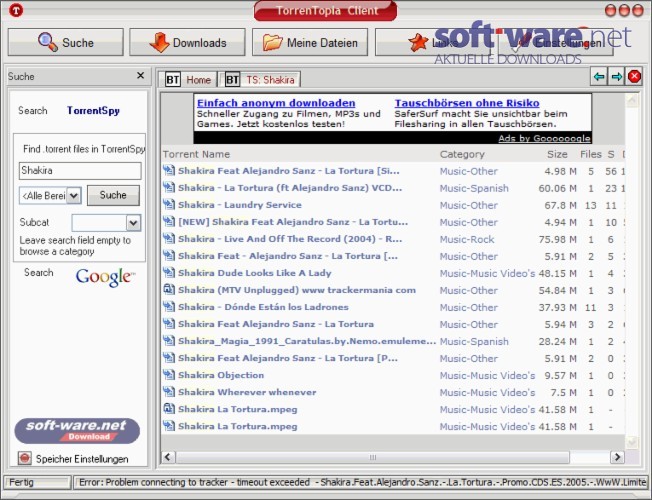Switch to the Home tab
This screenshot has height=500, width=652.
click(x=189, y=79)
